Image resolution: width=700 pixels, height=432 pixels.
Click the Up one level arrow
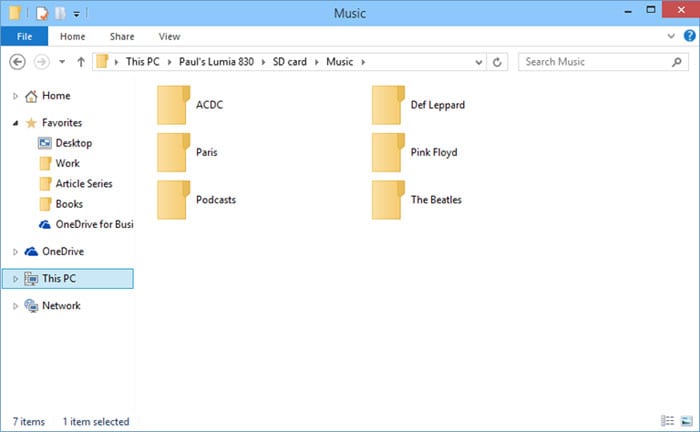coord(80,62)
